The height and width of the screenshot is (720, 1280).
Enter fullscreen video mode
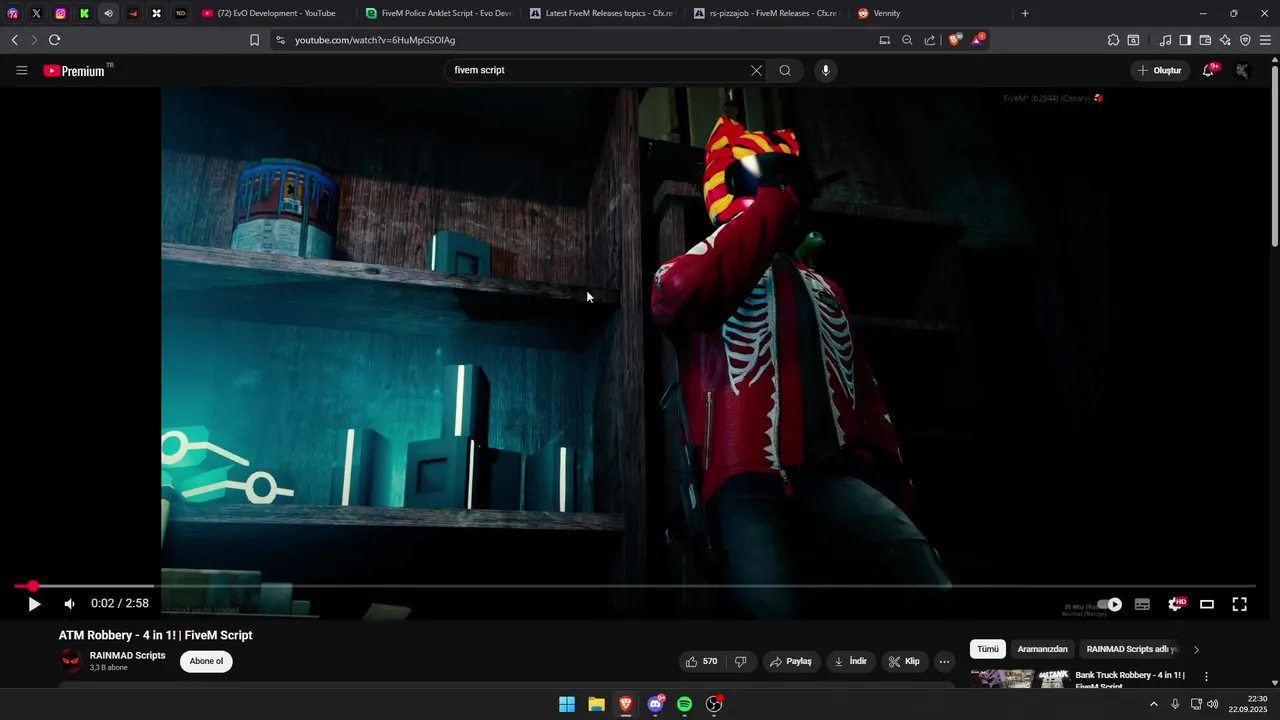pos(1239,604)
